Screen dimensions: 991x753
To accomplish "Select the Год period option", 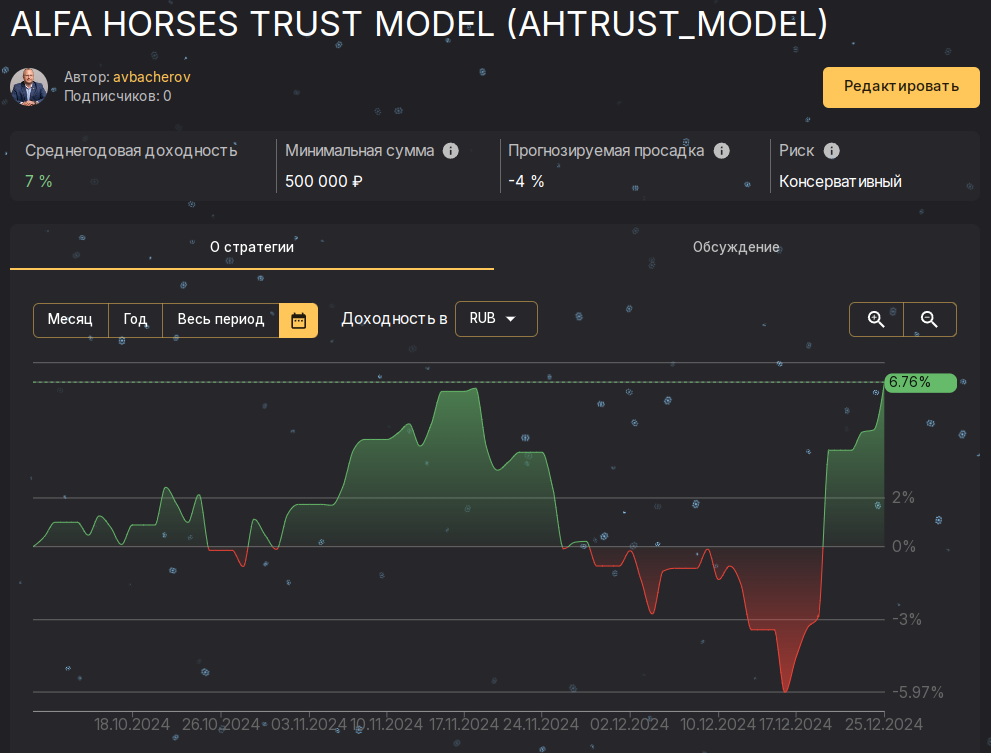I will pyautogui.click(x=135, y=319).
